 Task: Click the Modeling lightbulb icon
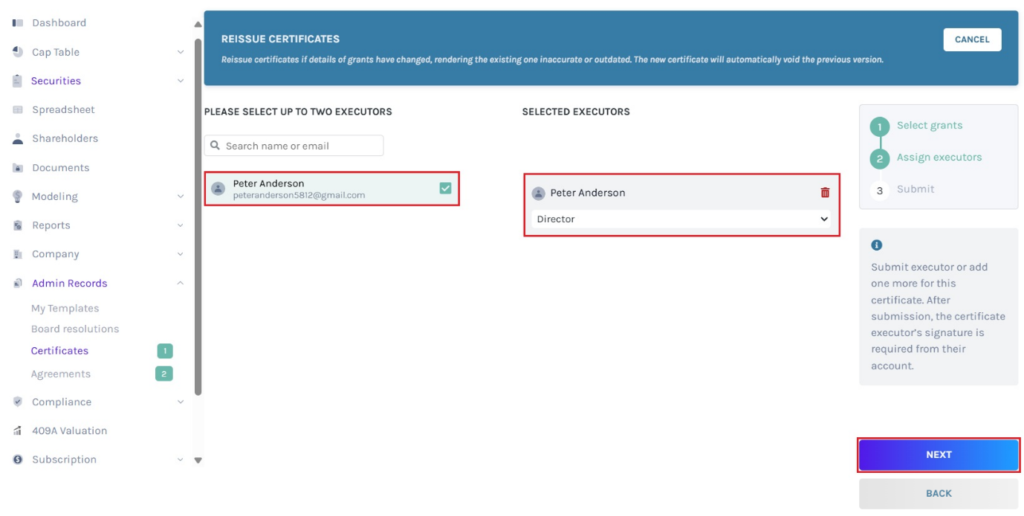(x=18, y=197)
